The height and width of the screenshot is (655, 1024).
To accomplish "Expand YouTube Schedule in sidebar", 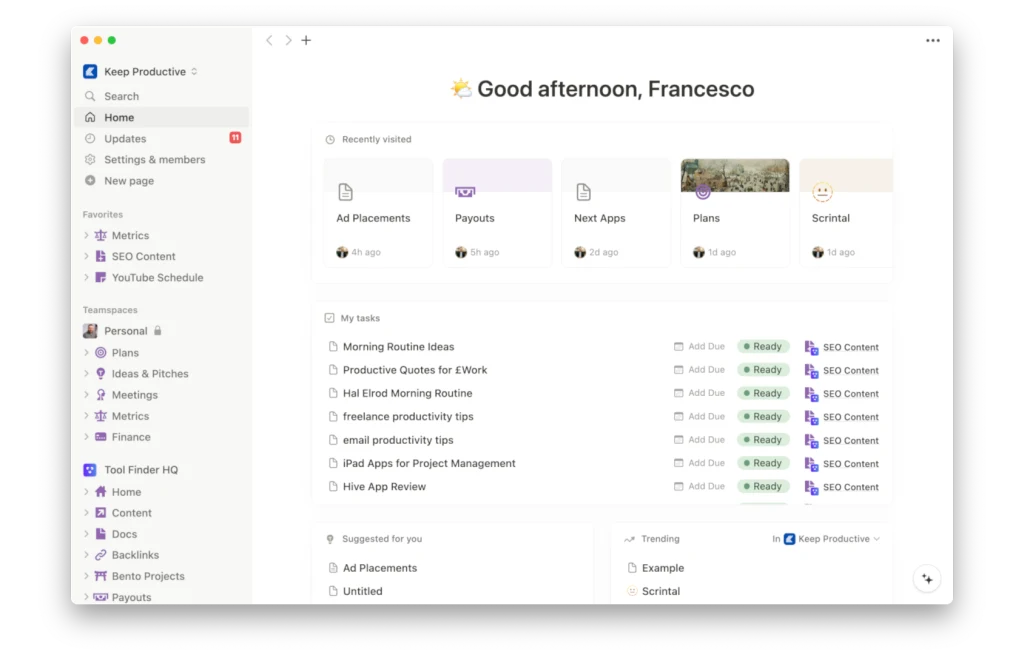I will tap(86, 278).
